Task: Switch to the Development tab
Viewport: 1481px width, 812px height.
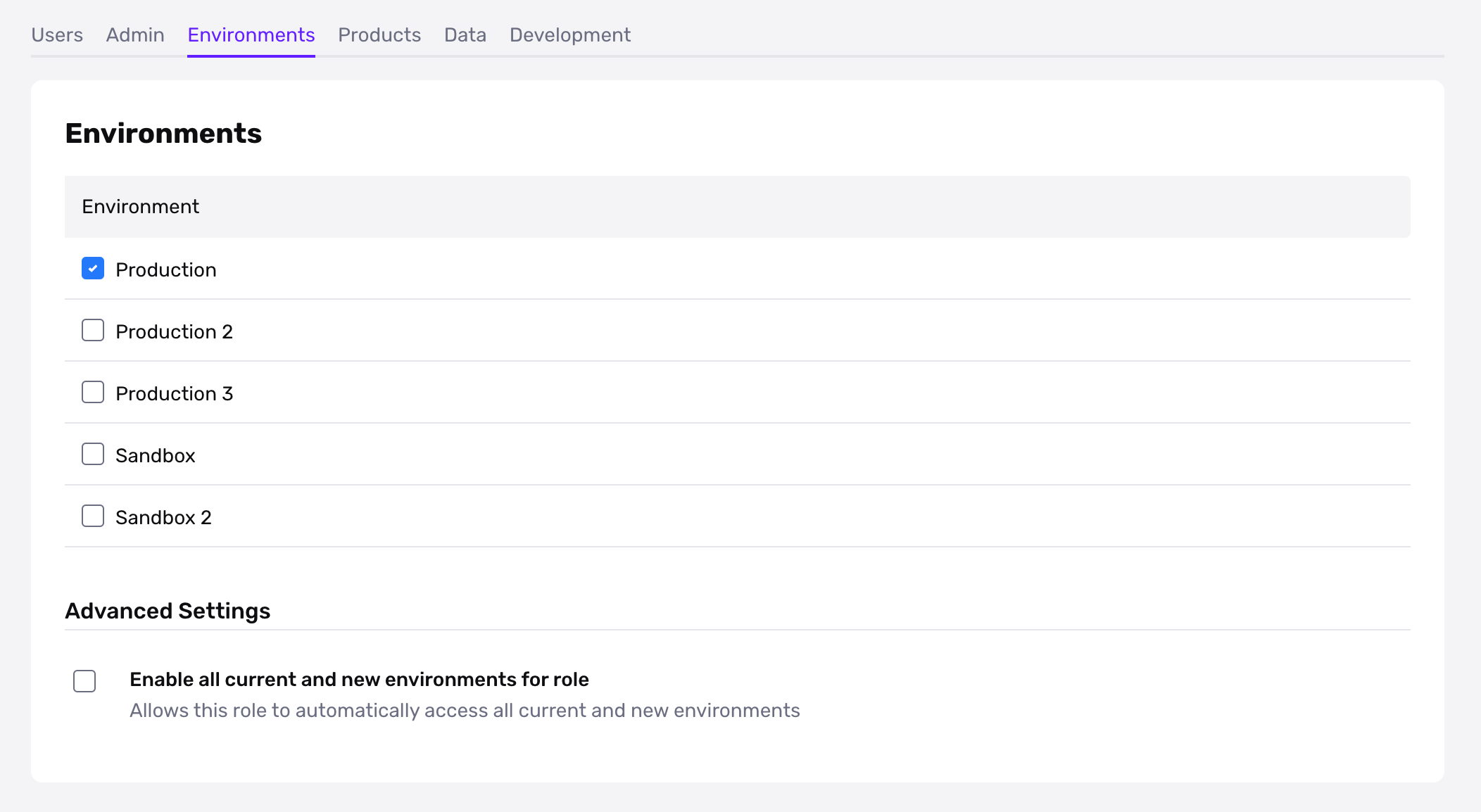Action: click(570, 35)
